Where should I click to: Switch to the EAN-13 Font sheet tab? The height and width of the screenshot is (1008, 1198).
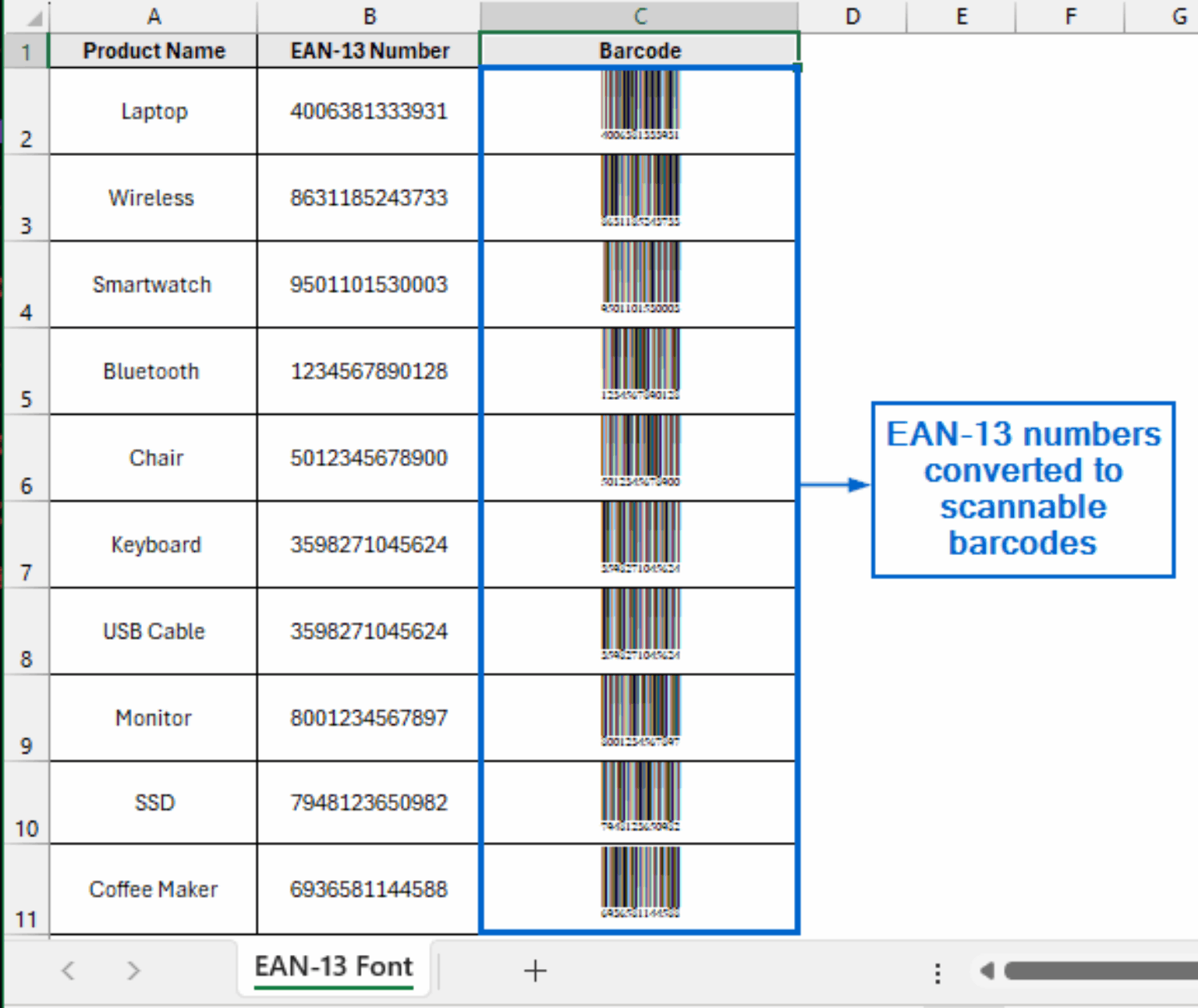tap(334, 966)
